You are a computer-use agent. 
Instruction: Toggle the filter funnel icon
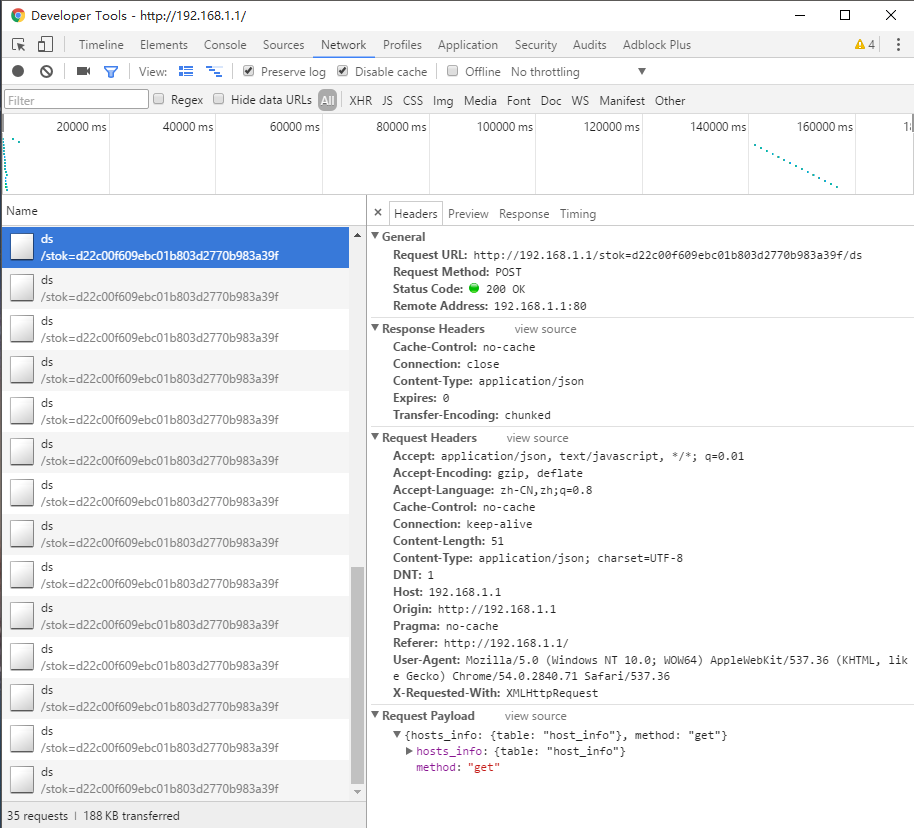(x=111, y=72)
